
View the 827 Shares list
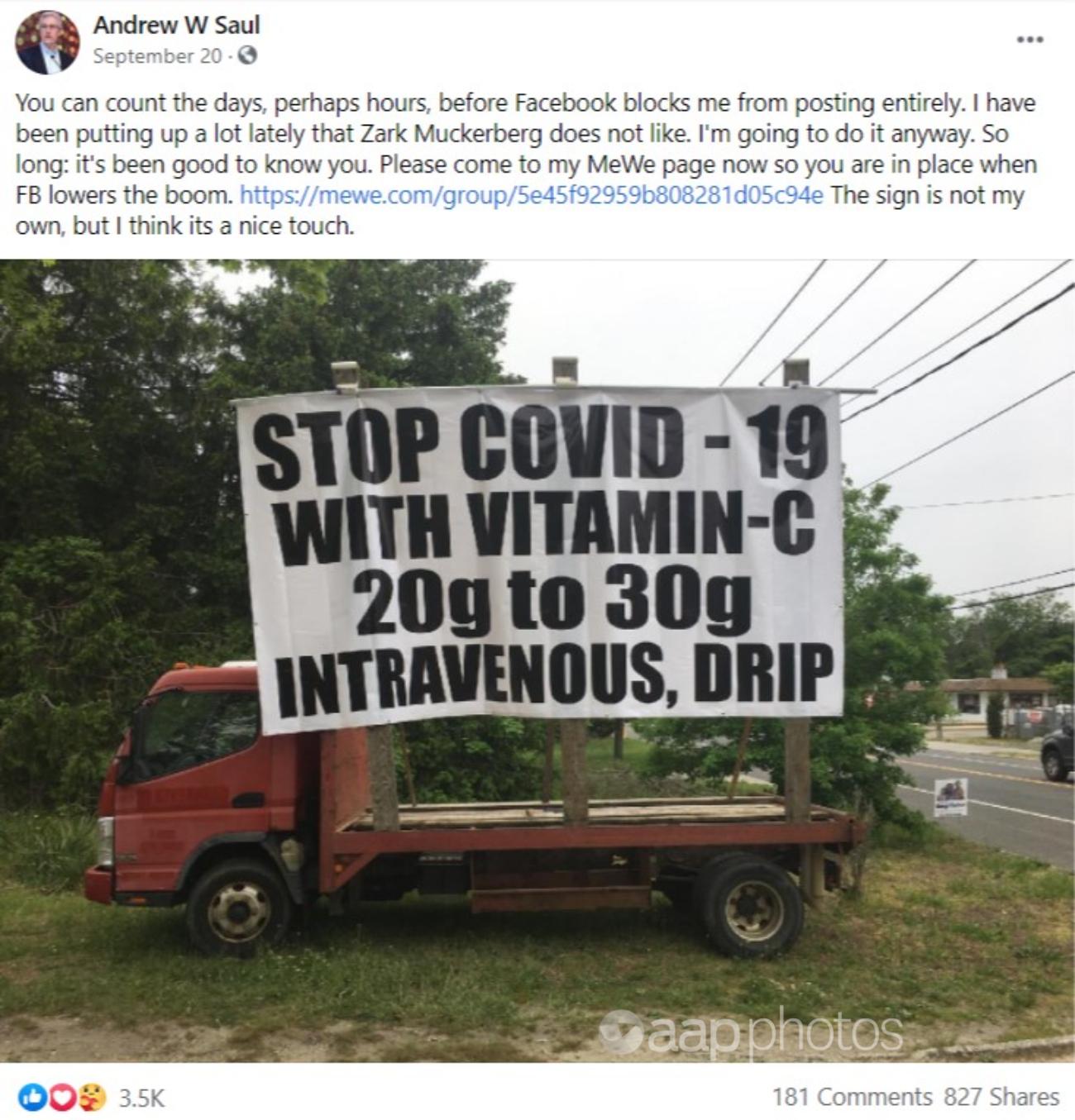coord(1001,1096)
